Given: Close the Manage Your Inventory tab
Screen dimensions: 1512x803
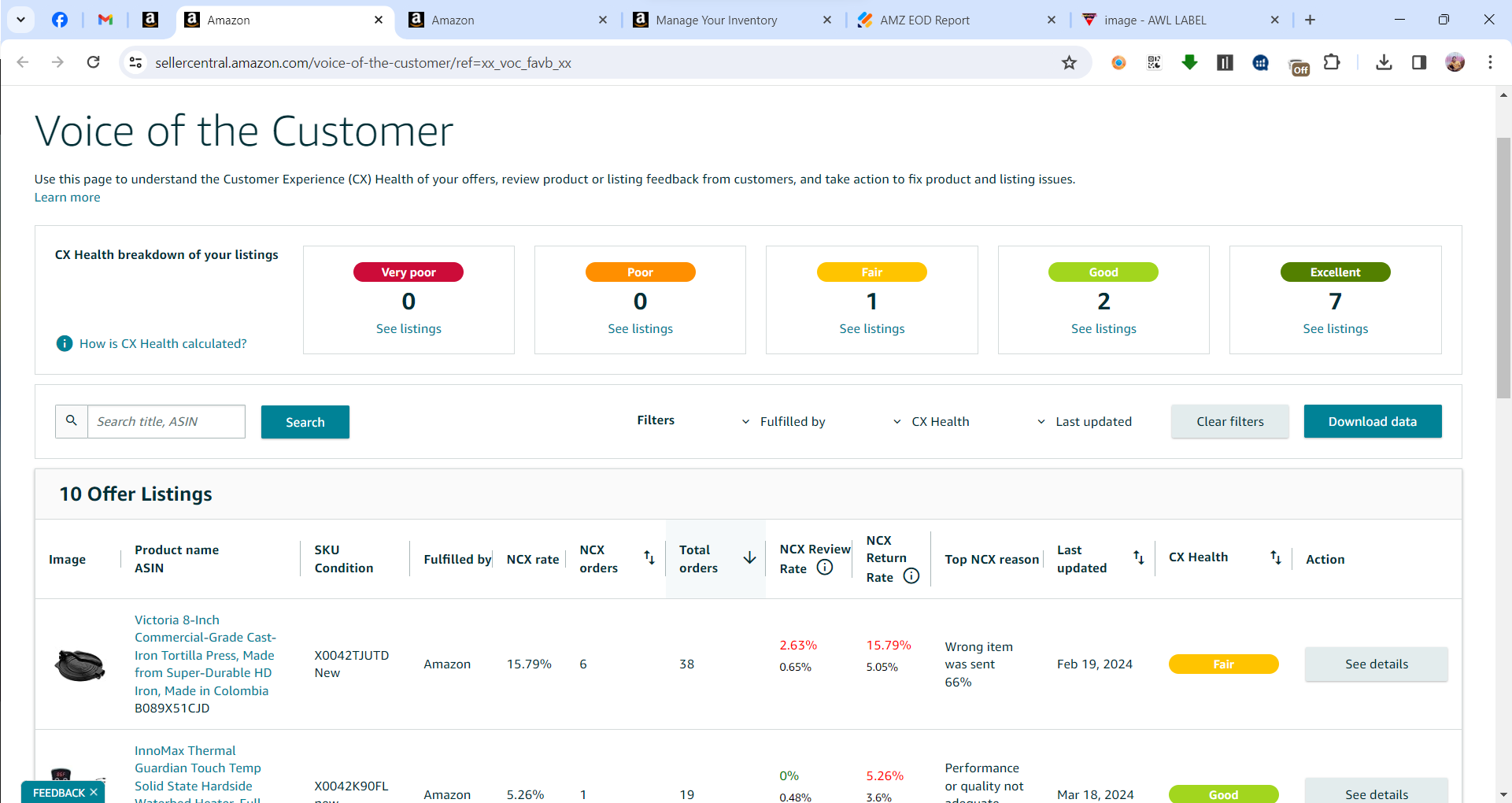Looking at the screenshot, I should coord(827,20).
